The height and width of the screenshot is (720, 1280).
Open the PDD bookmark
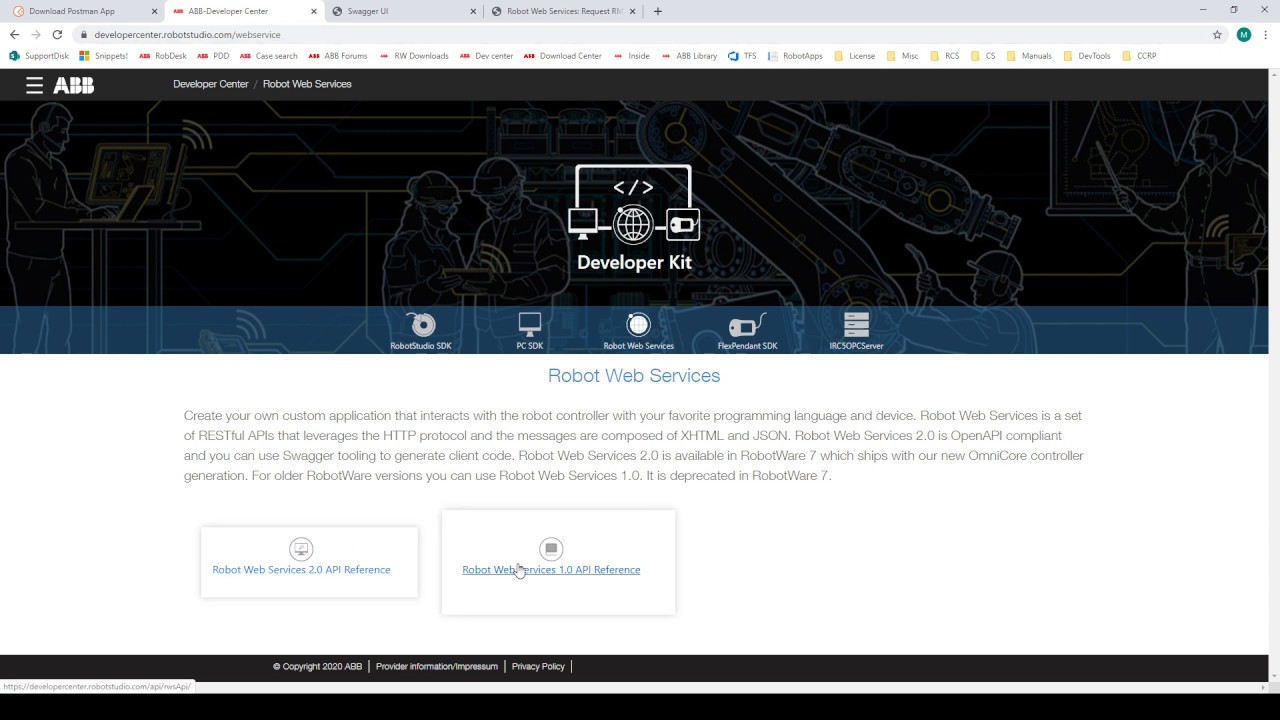tap(213, 56)
